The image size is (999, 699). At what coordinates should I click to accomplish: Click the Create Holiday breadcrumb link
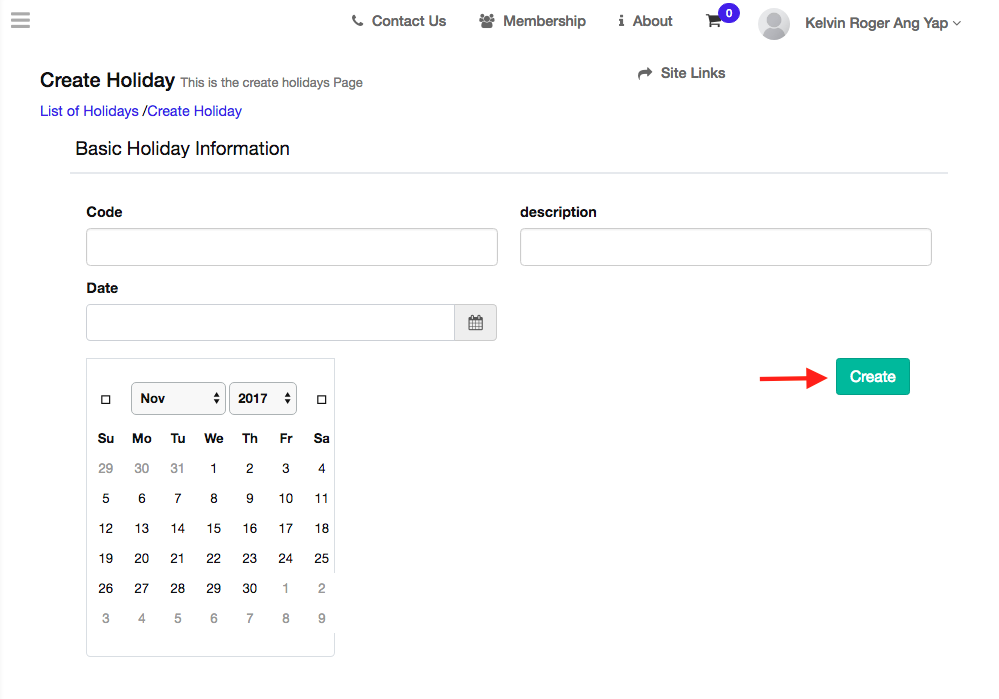tap(195, 111)
